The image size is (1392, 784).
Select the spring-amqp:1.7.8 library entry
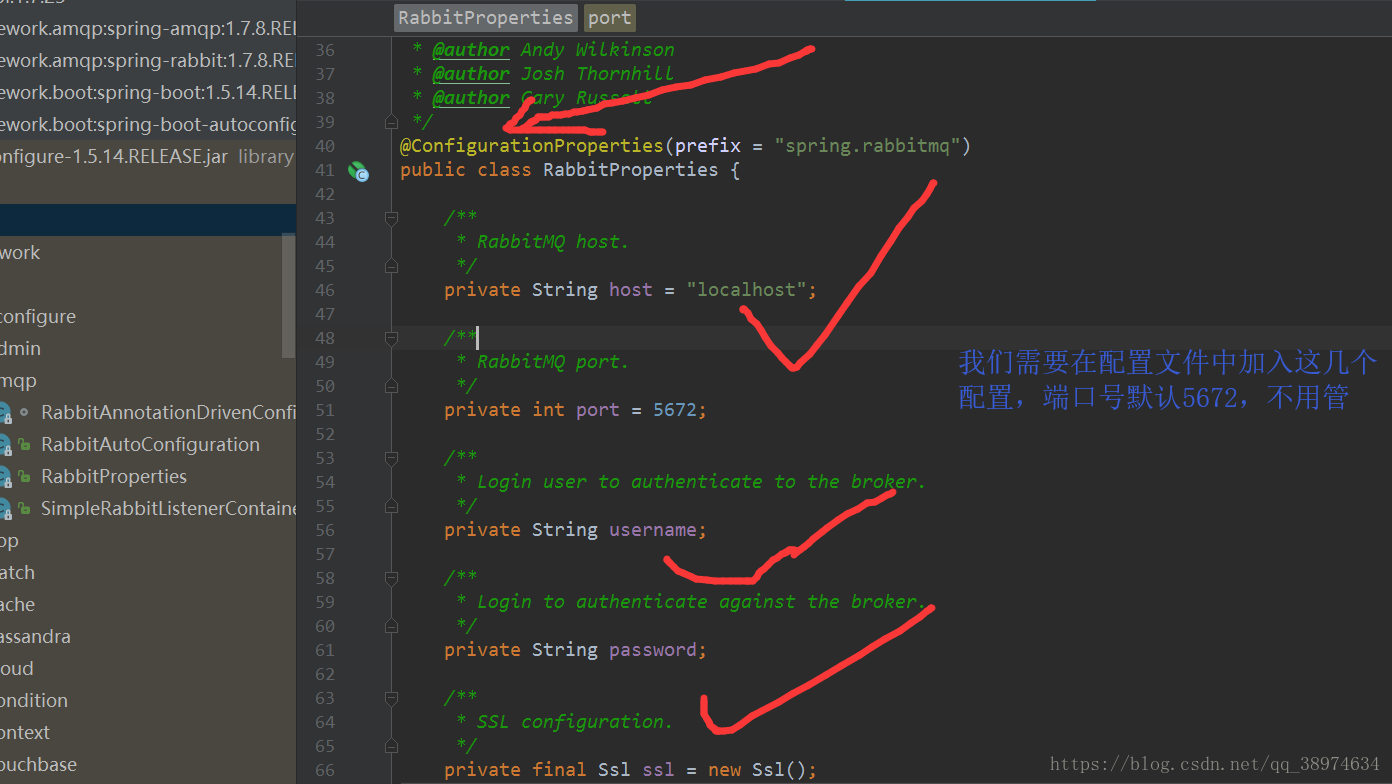pyautogui.click(x=148, y=29)
